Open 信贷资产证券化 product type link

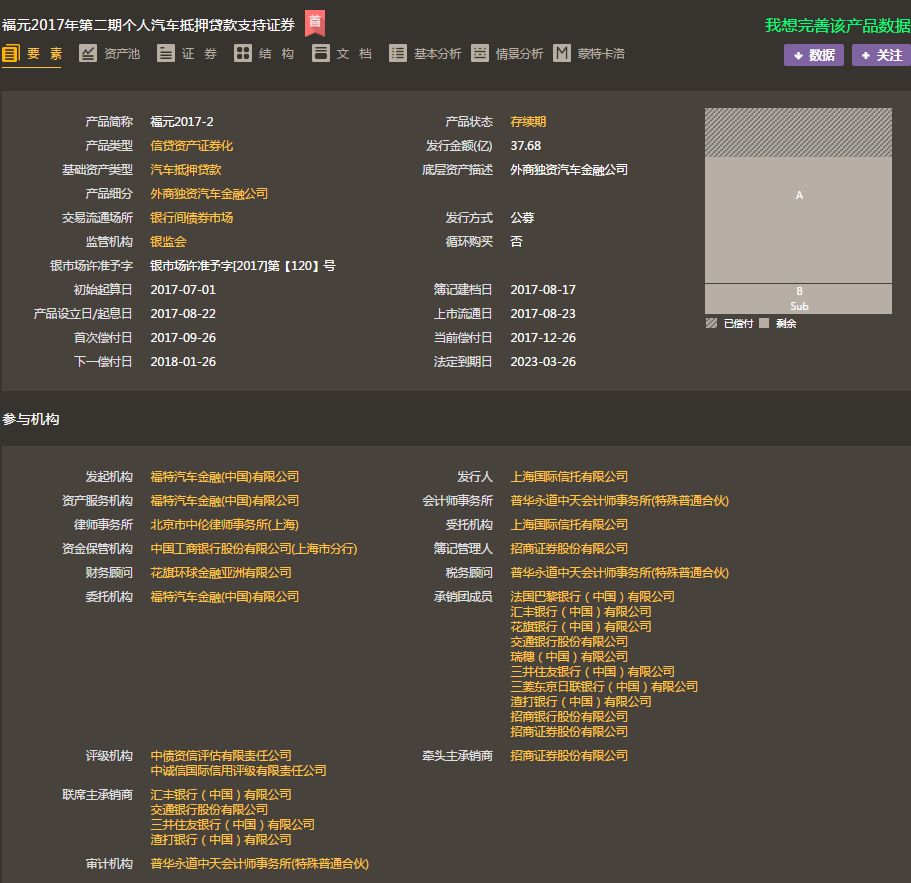point(192,146)
